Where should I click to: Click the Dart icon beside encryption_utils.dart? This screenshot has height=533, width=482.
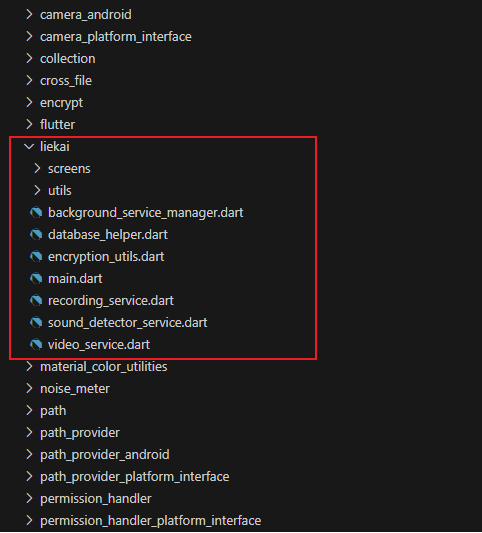coord(36,257)
